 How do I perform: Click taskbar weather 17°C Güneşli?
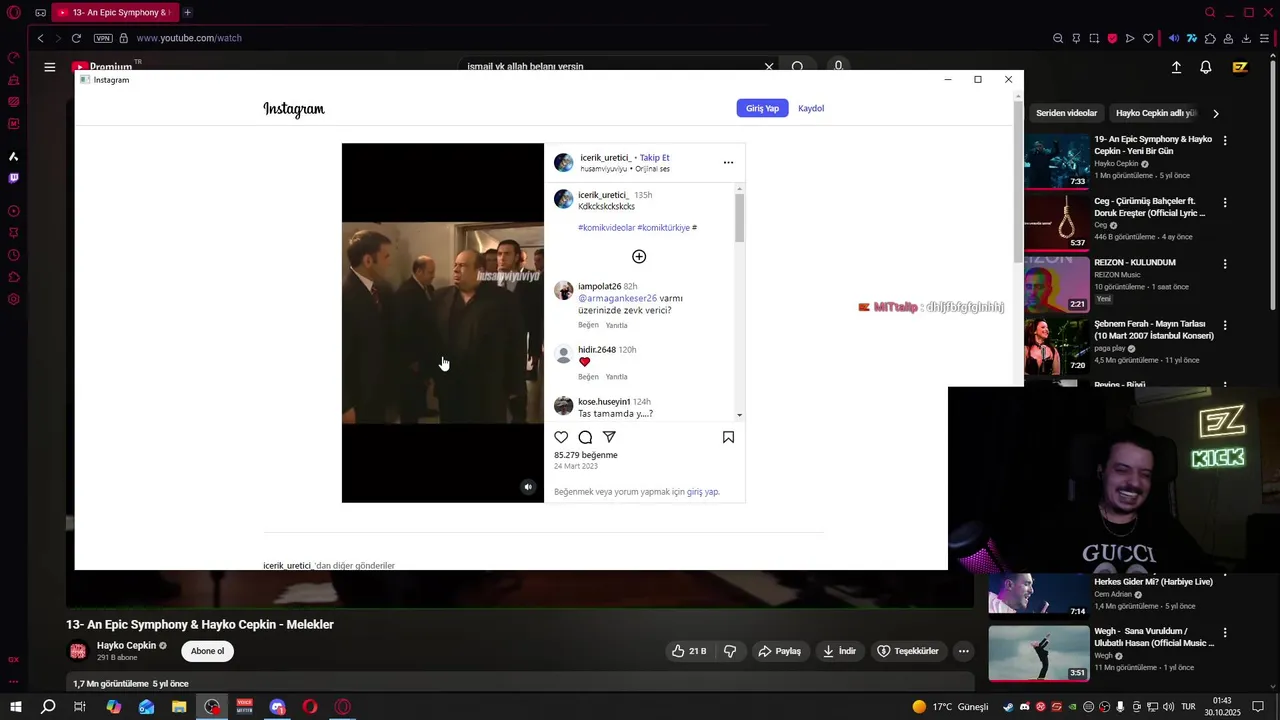click(x=950, y=707)
